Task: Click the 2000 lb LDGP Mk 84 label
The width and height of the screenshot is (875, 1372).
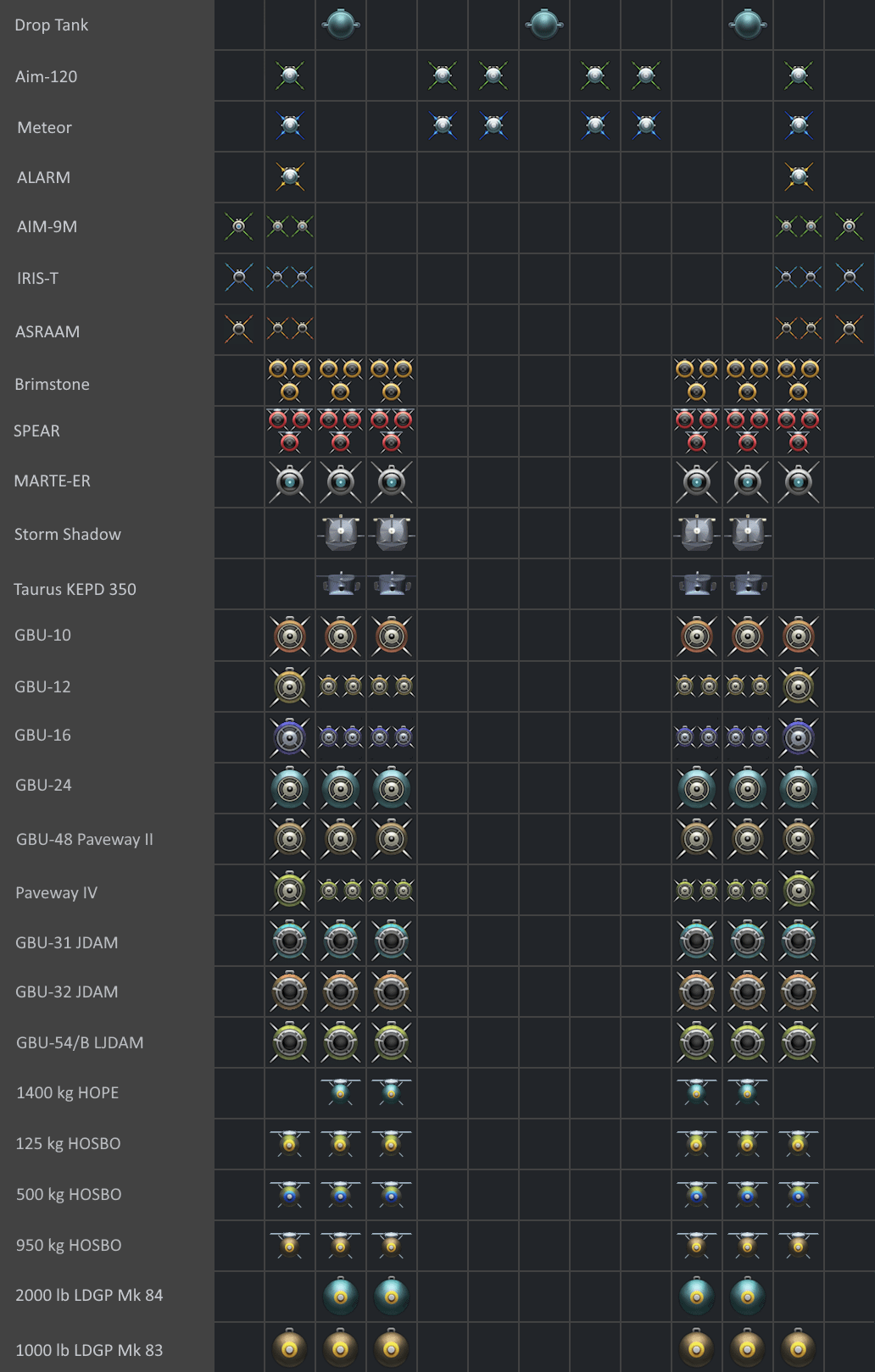Action: (x=89, y=1295)
